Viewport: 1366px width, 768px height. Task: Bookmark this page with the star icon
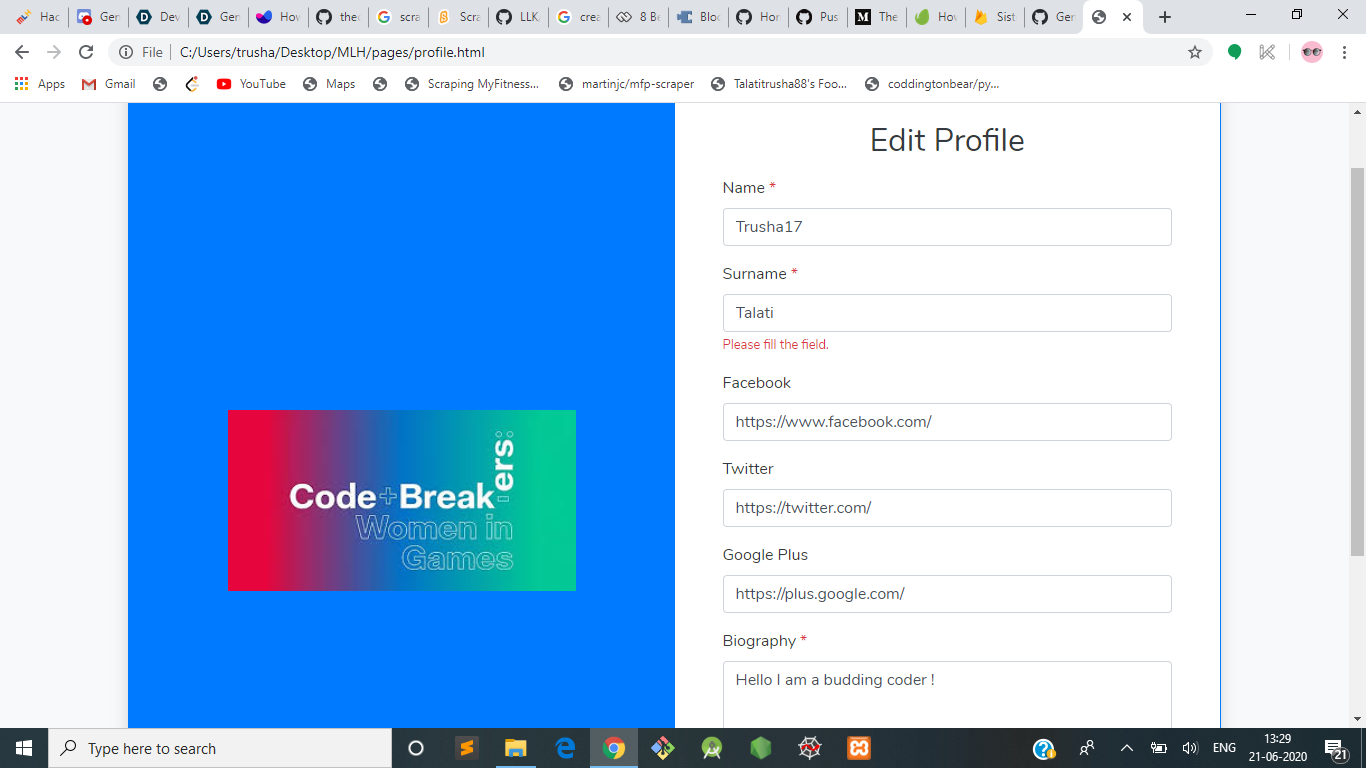pyautogui.click(x=1195, y=52)
